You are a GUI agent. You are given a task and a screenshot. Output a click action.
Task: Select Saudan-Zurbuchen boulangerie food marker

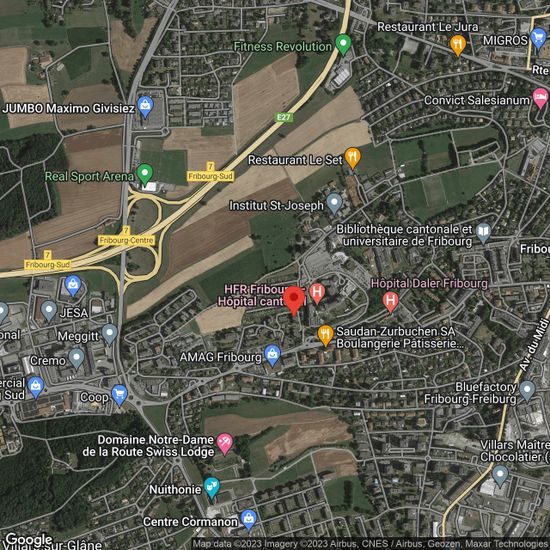point(326,335)
